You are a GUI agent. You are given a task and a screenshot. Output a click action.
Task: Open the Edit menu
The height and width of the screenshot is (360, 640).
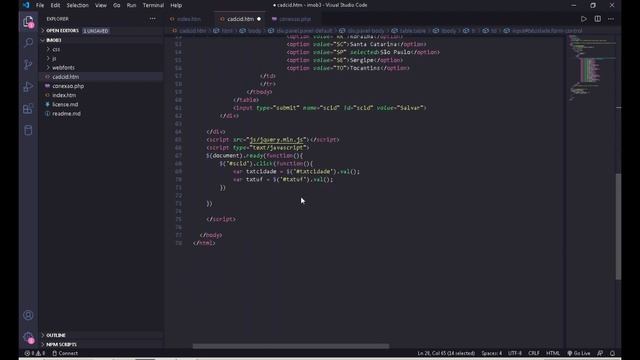(55, 5)
